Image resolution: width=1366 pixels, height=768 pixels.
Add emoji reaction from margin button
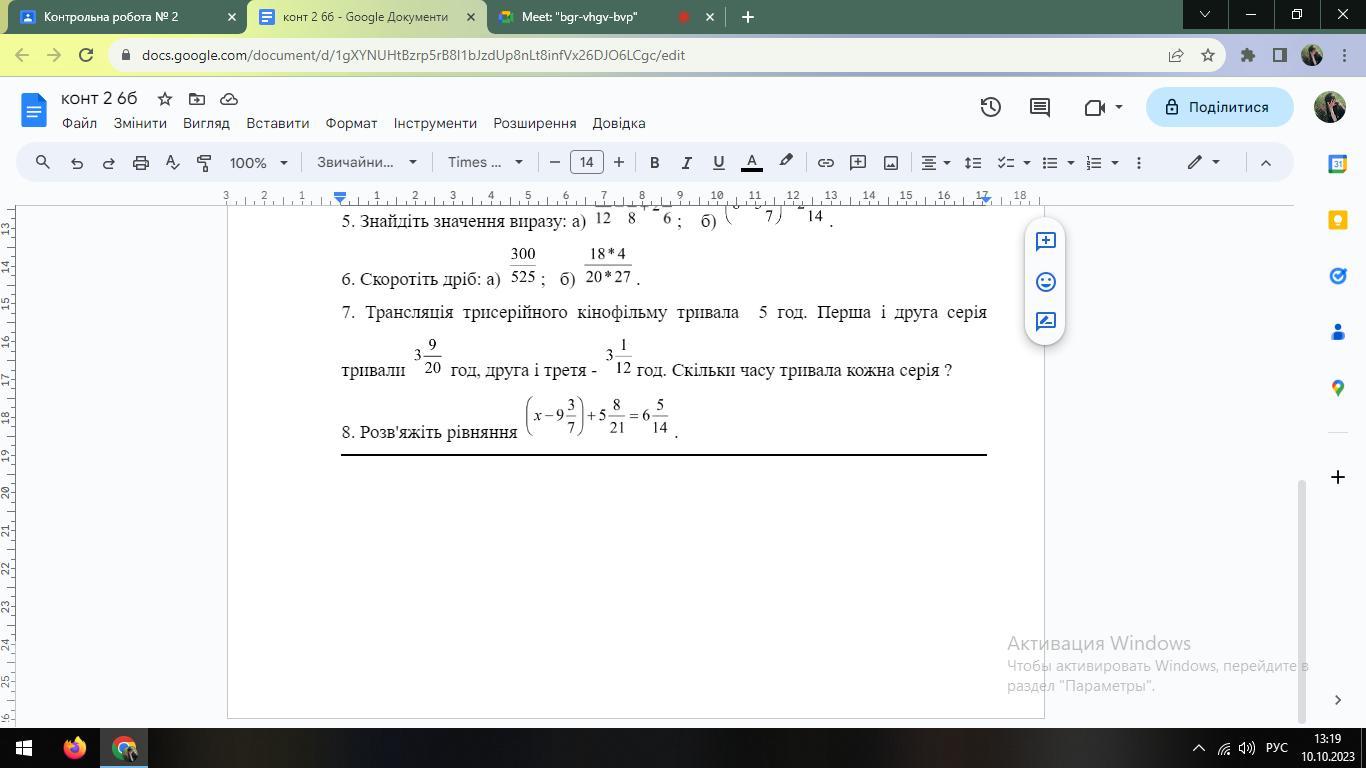pyautogui.click(x=1045, y=282)
